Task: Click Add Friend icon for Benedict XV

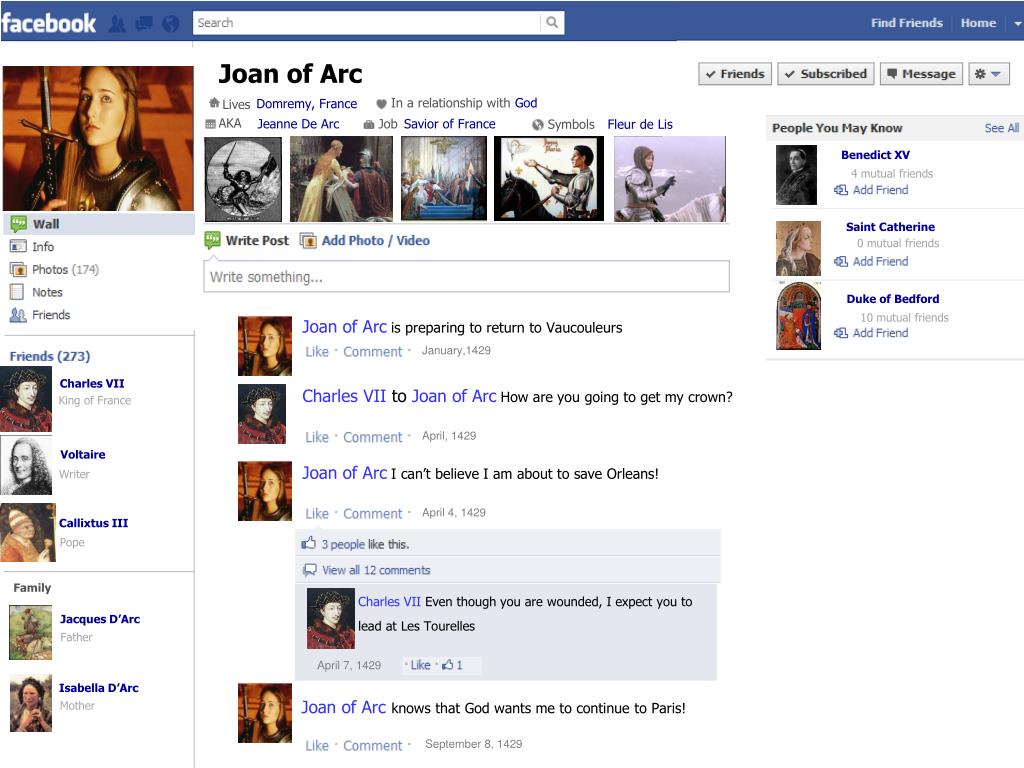Action: coord(840,190)
